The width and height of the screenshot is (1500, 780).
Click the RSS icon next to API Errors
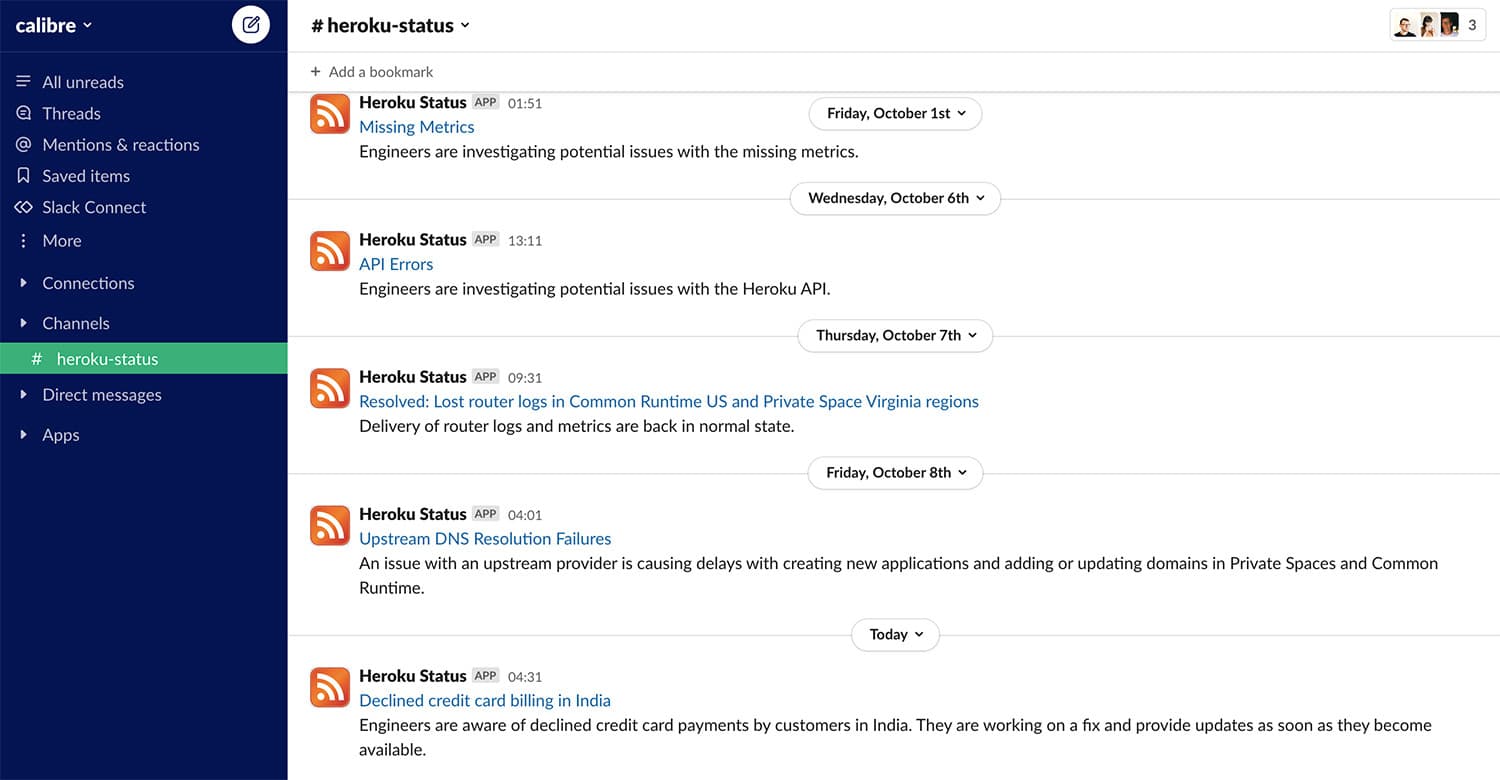[x=330, y=251]
